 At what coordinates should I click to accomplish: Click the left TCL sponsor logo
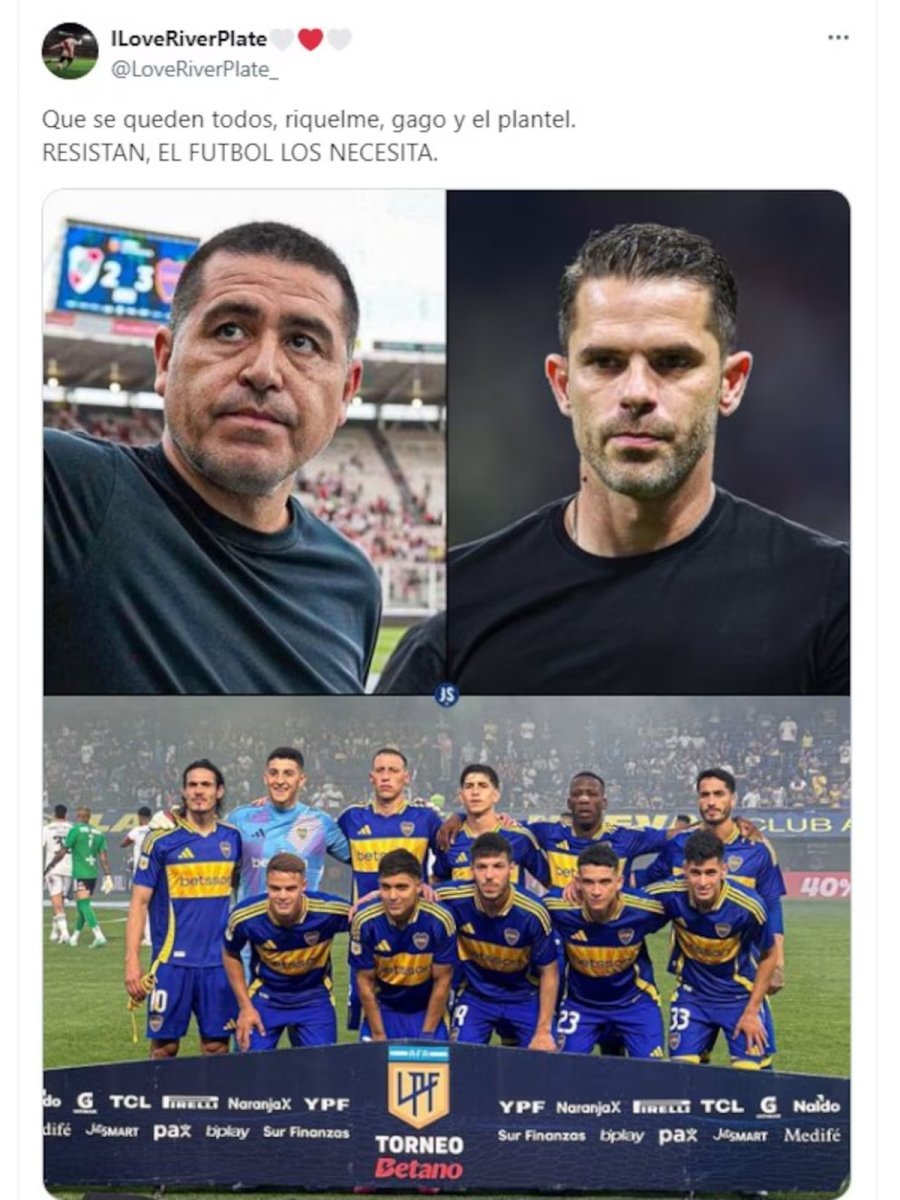click(x=130, y=1102)
